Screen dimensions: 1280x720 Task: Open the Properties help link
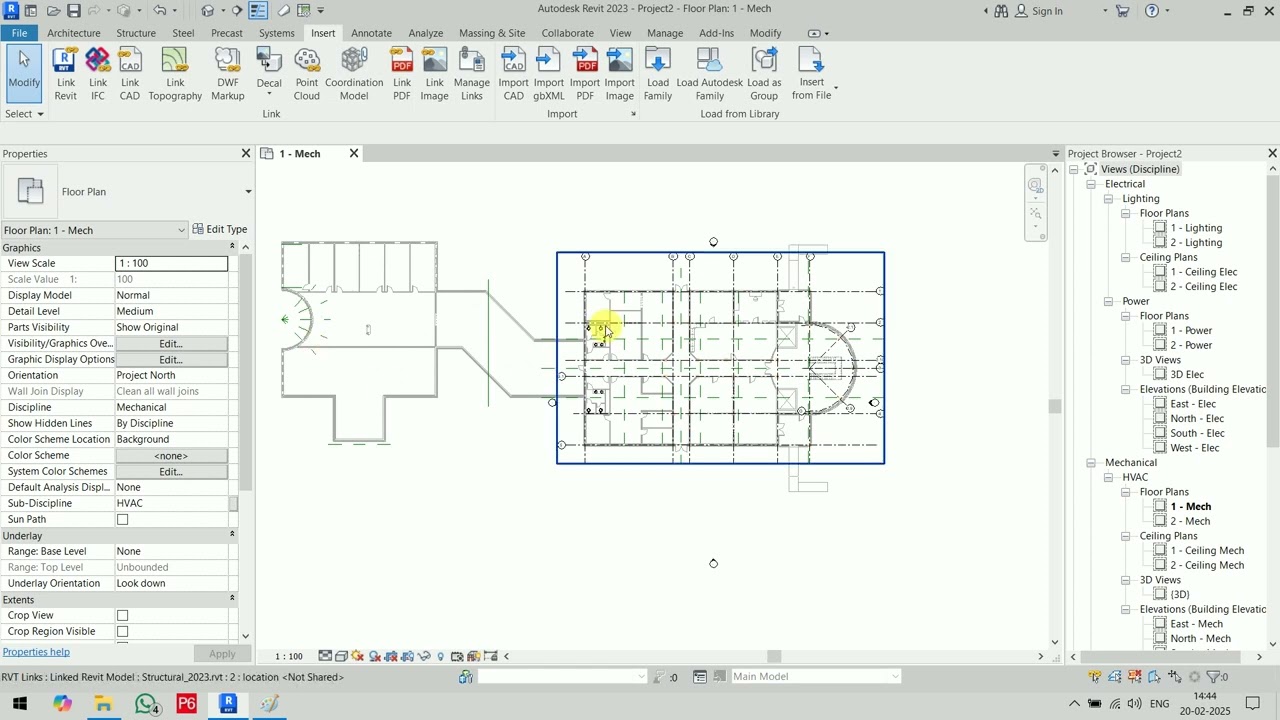click(36, 652)
